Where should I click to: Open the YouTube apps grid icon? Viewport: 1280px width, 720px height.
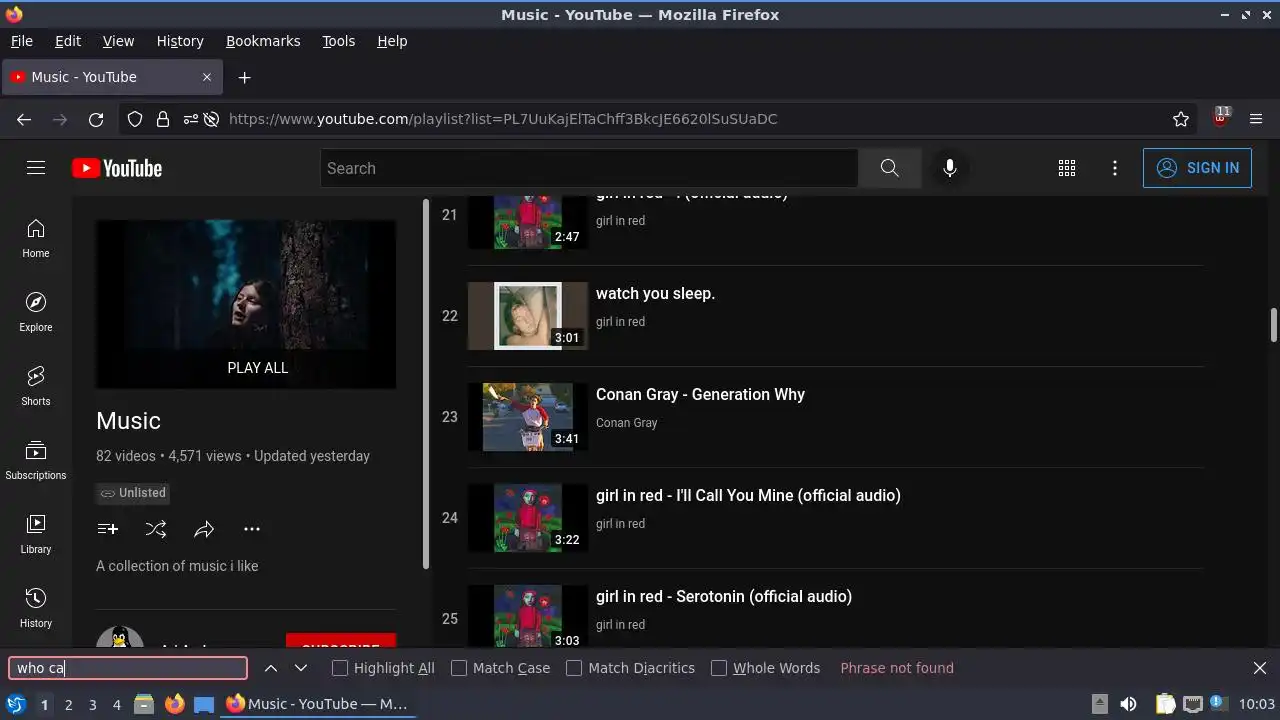point(1067,168)
